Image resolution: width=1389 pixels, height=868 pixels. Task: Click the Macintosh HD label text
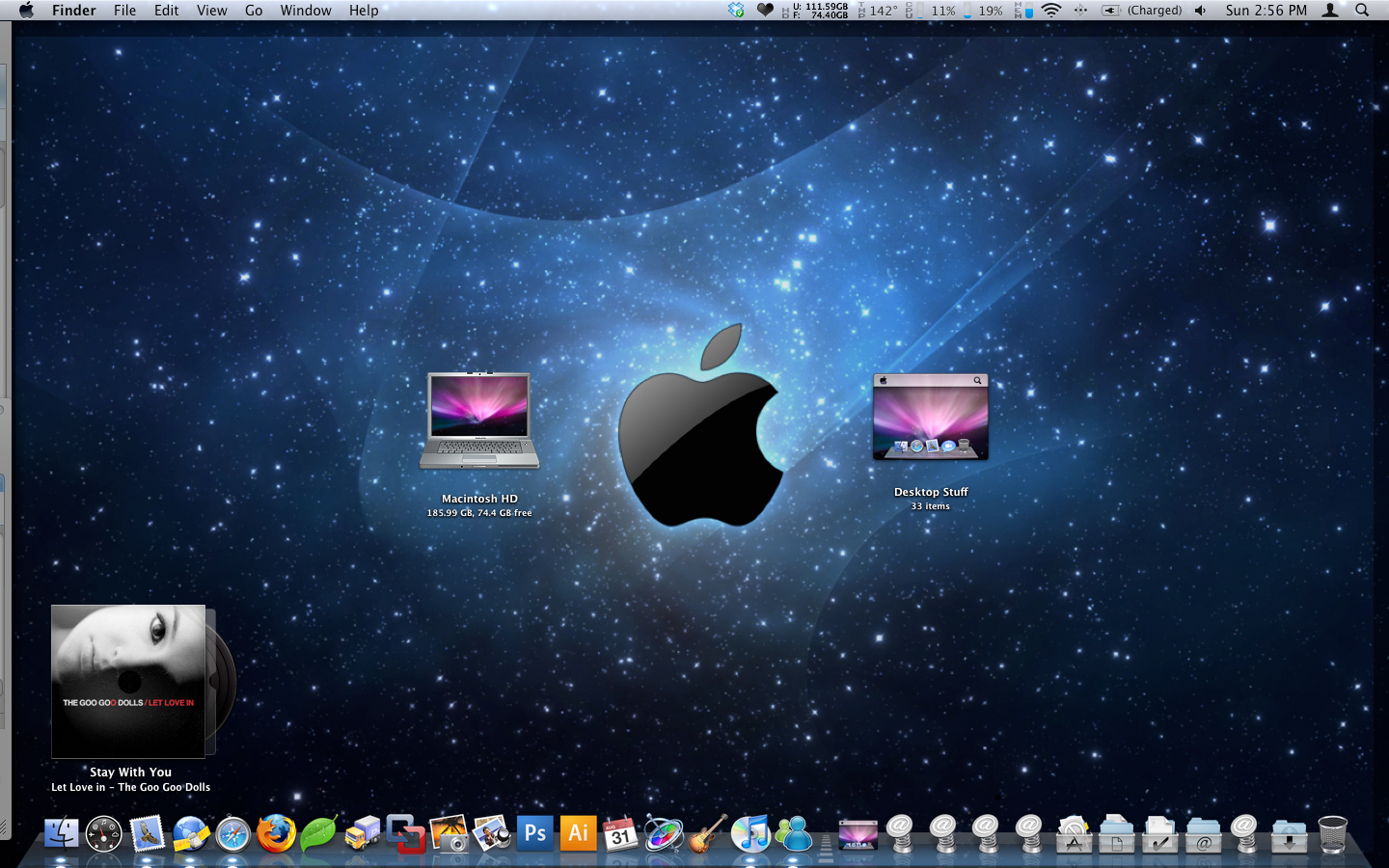click(x=479, y=499)
